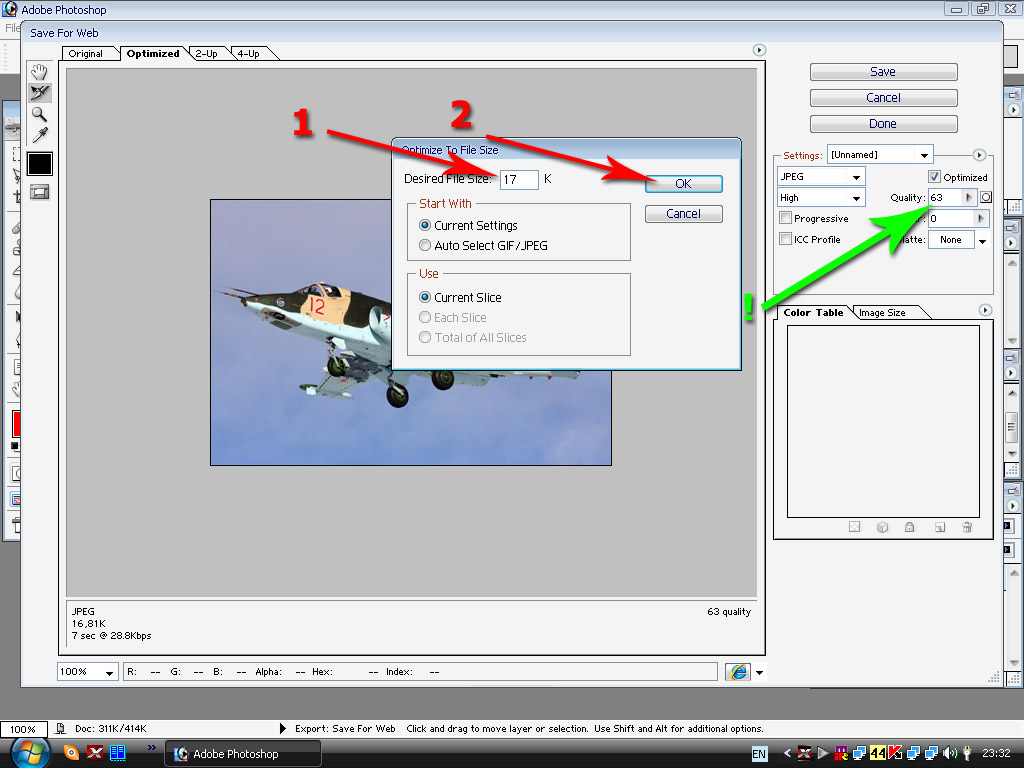Image resolution: width=1024 pixels, height=768 pixels.
Task: Click the quality mask button beside Quality
Action: (x=985, y=198)
